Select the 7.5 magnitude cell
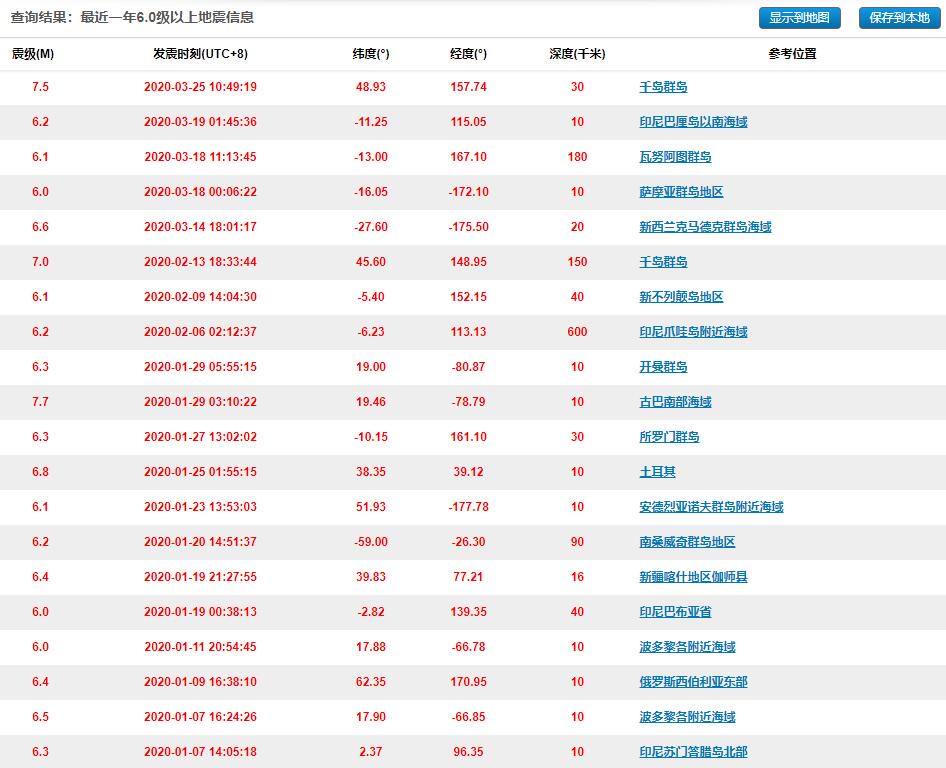 [40, 87]
